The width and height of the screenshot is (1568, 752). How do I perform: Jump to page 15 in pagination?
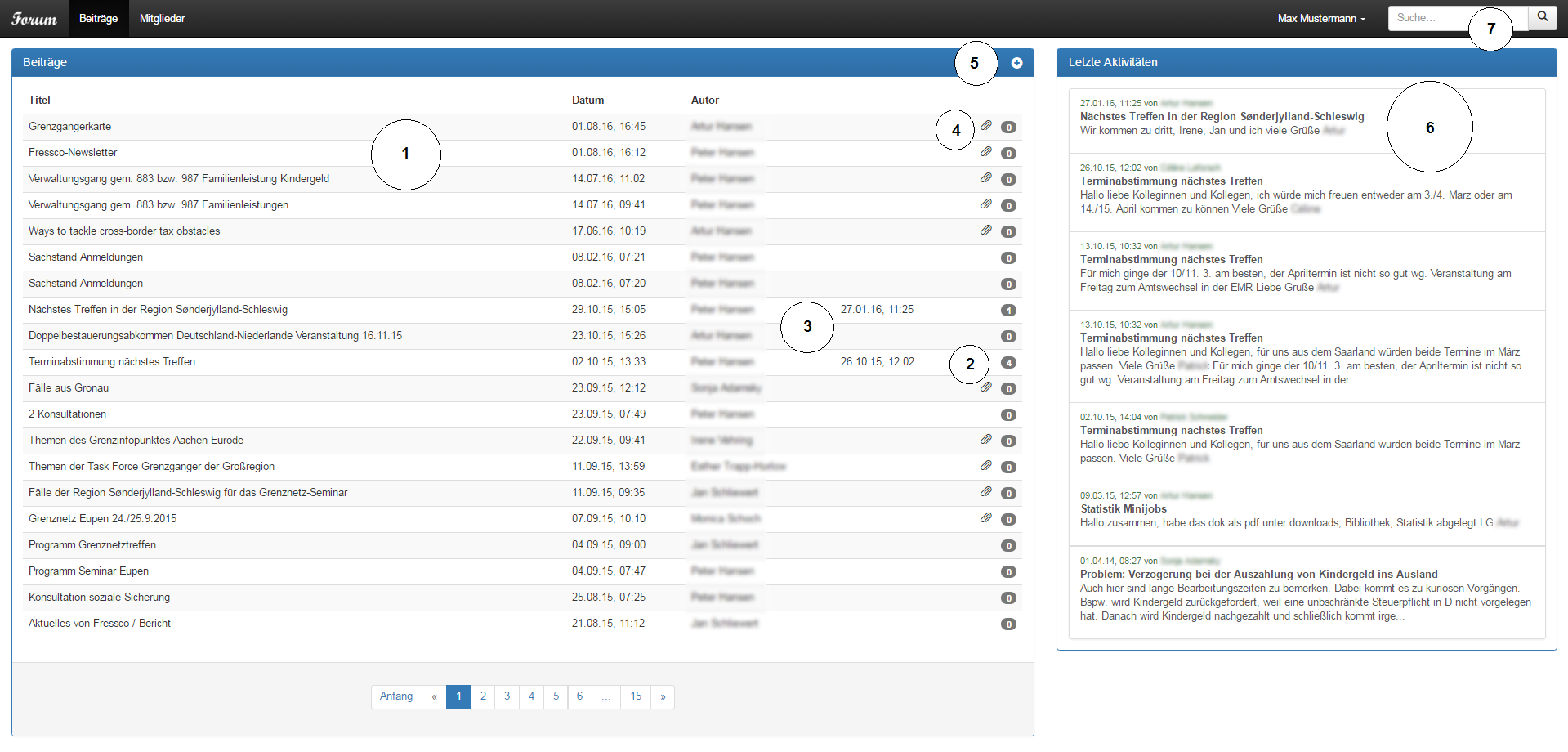coord(636,696)
